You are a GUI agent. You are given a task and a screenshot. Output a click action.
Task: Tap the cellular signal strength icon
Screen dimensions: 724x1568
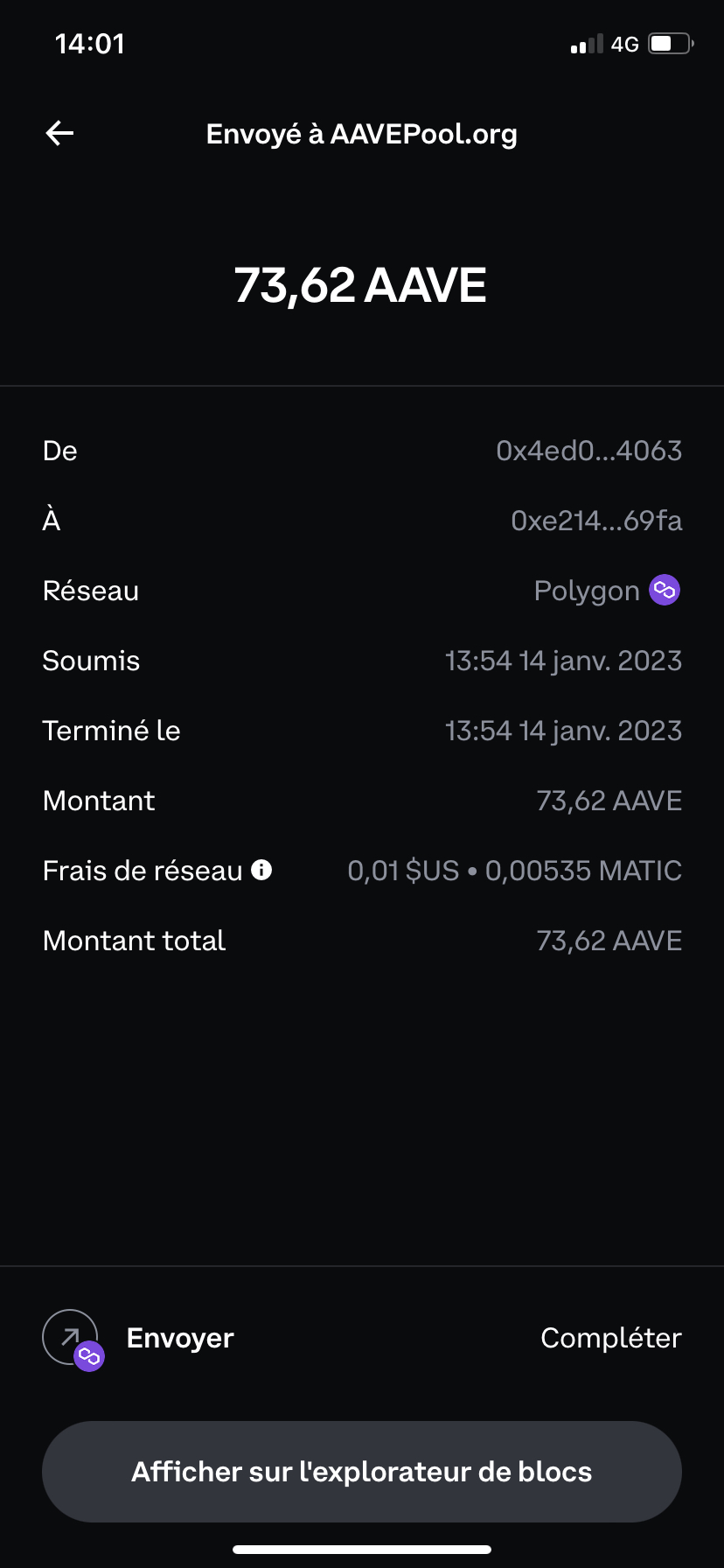(x=587, y=45)
